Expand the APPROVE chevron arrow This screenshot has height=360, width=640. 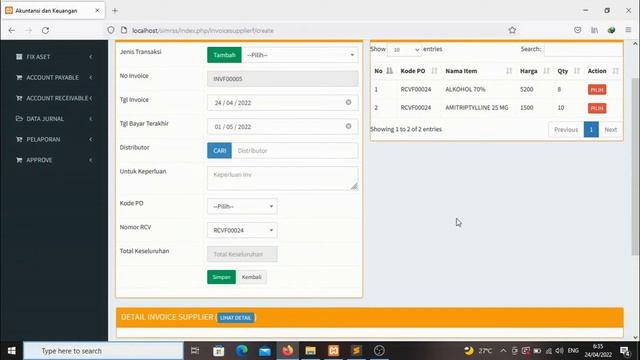91,160
